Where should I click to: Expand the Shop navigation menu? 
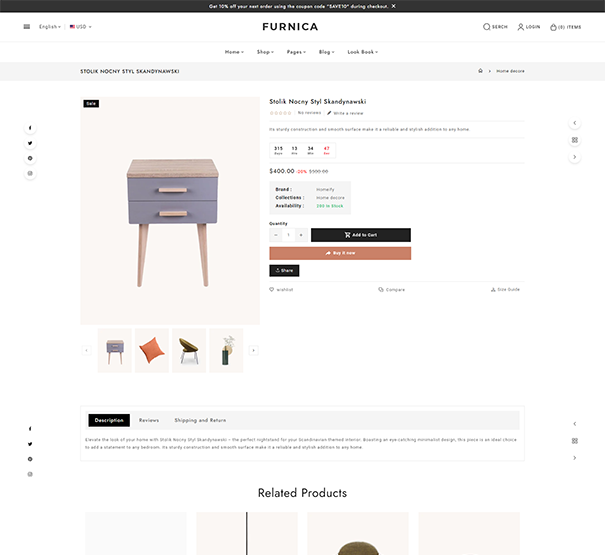(x=265, y=52)
